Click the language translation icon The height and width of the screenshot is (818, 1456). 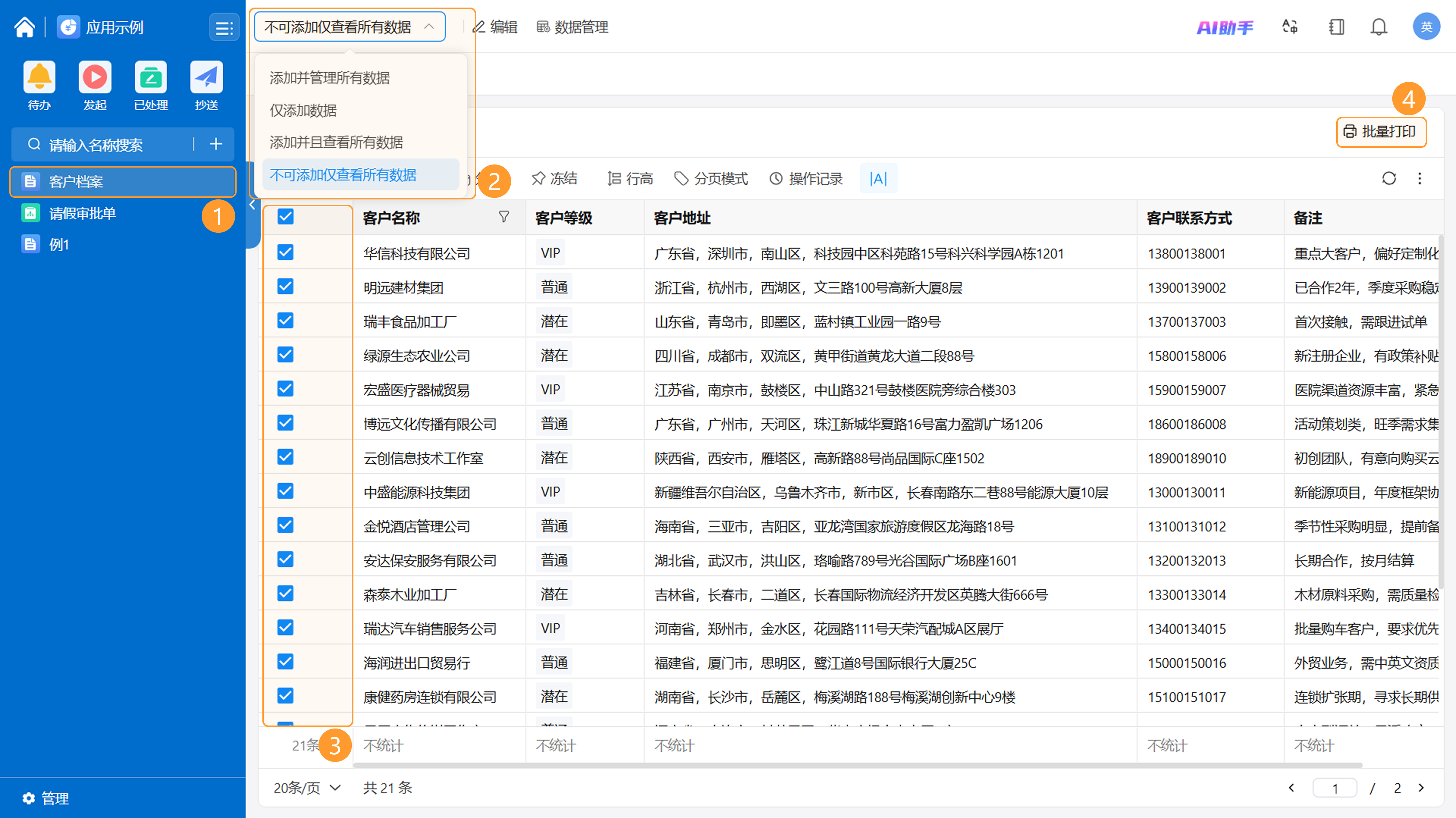point(1290,27)
